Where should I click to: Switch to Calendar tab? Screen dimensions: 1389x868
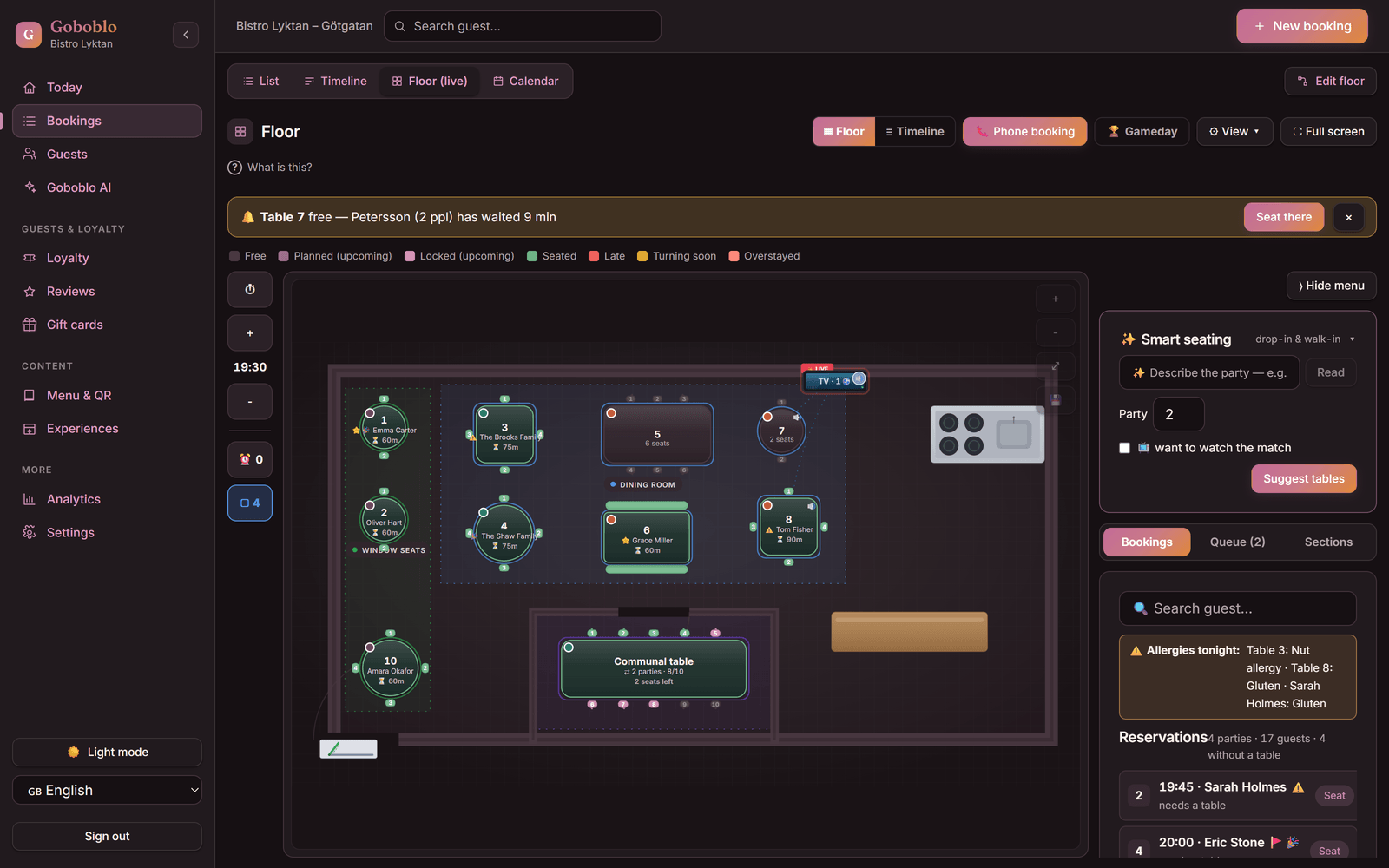coord(525,82)
